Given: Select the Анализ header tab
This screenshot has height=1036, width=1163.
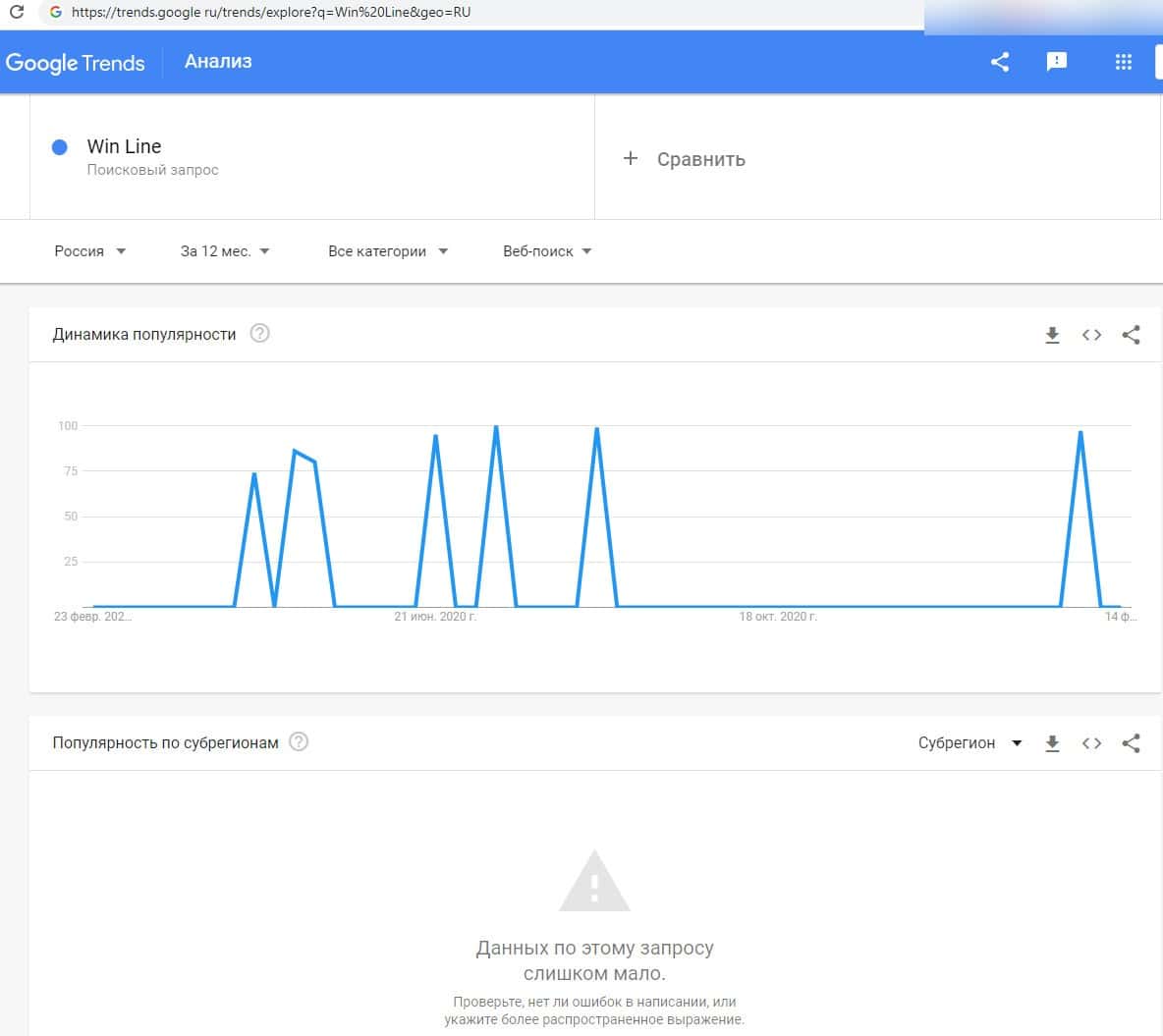Looking at the screenshot, I should point(218,62).
